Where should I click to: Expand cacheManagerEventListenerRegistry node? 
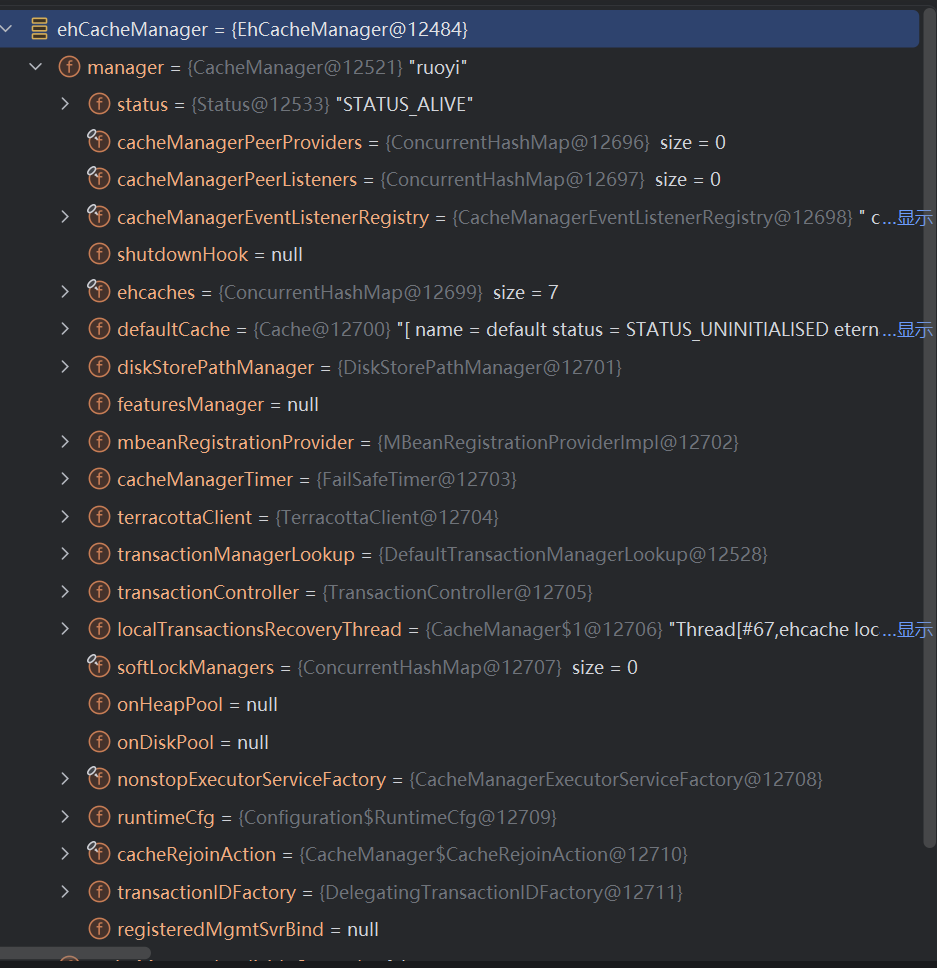(x=65, y=217)
